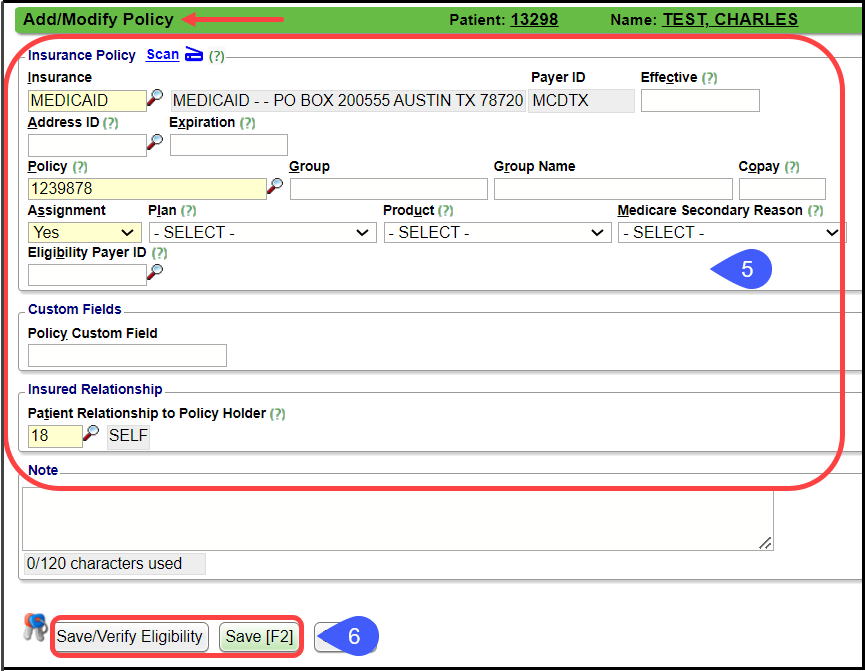The height and width of the screenshot is (671, 865).
Task: Expand the Plan dropdown
Action: point(263,232)
